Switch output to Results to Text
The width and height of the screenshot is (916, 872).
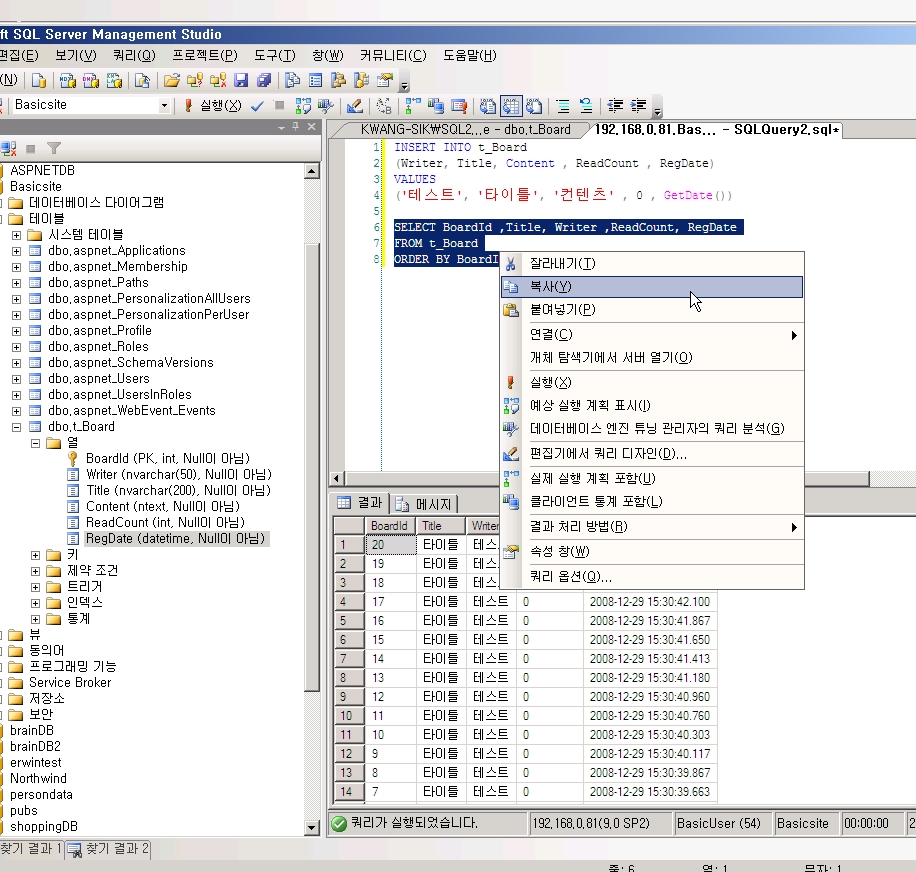point(488,106)
